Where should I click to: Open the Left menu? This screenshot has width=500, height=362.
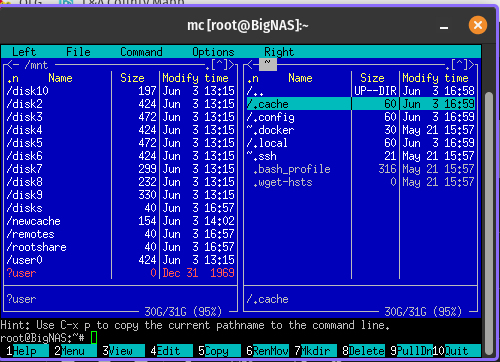click(24, 52)
